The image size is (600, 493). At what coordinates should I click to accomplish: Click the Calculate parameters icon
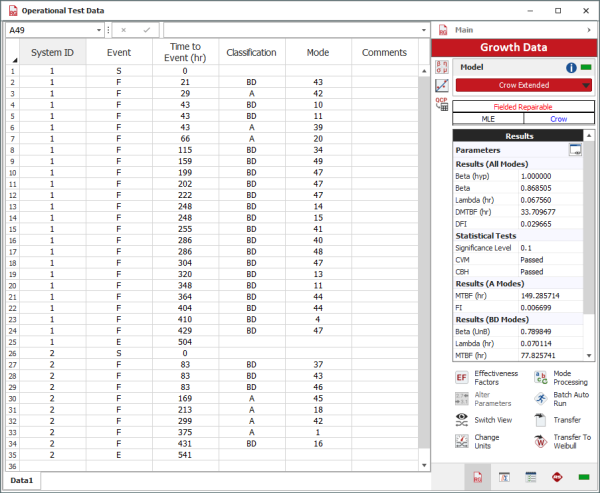(x=442, y=67)
